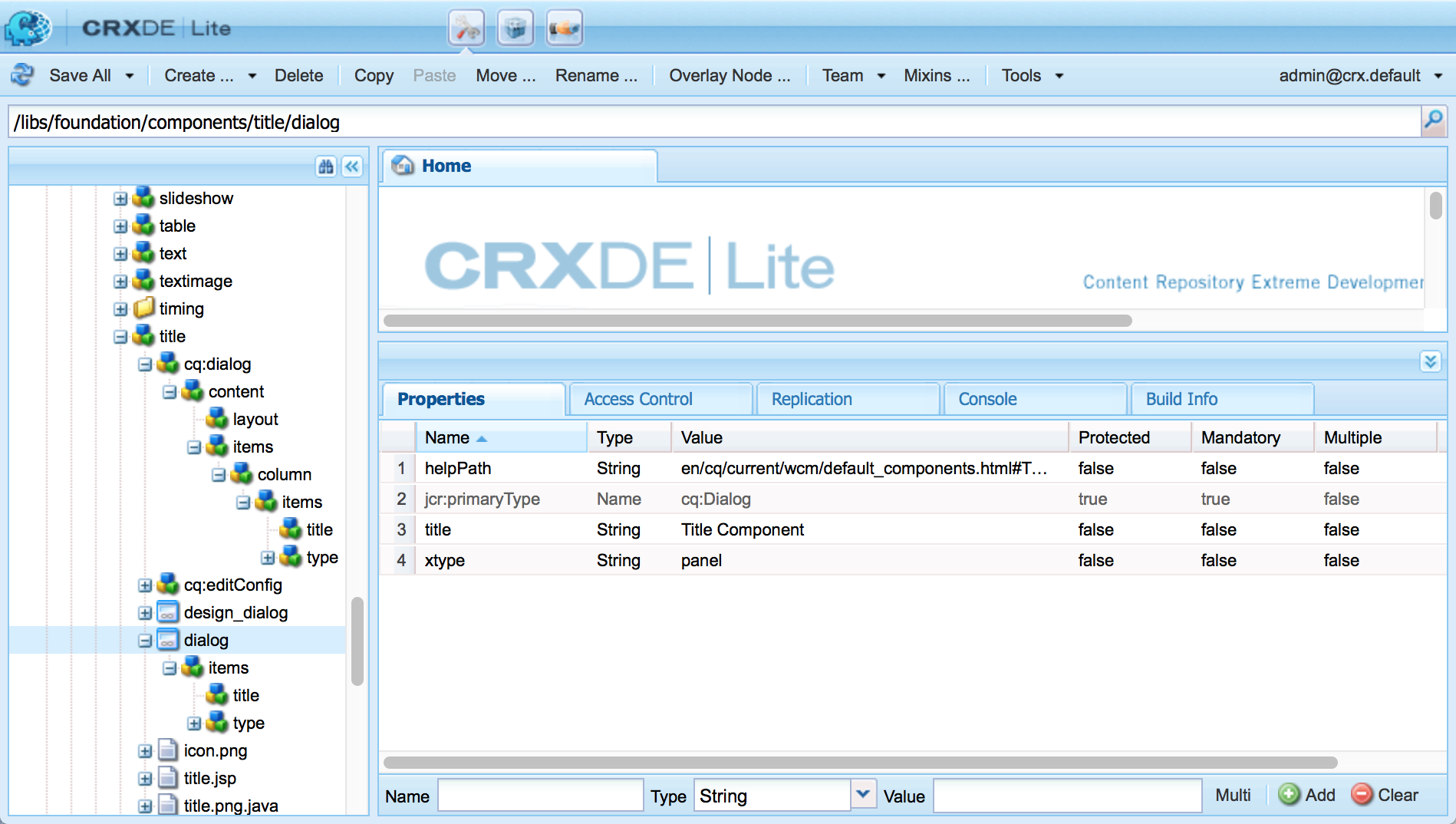The width and height of the screenshot is (1456, 824).
Task: Click the Home tab icon
Action: tap(403, 165)
